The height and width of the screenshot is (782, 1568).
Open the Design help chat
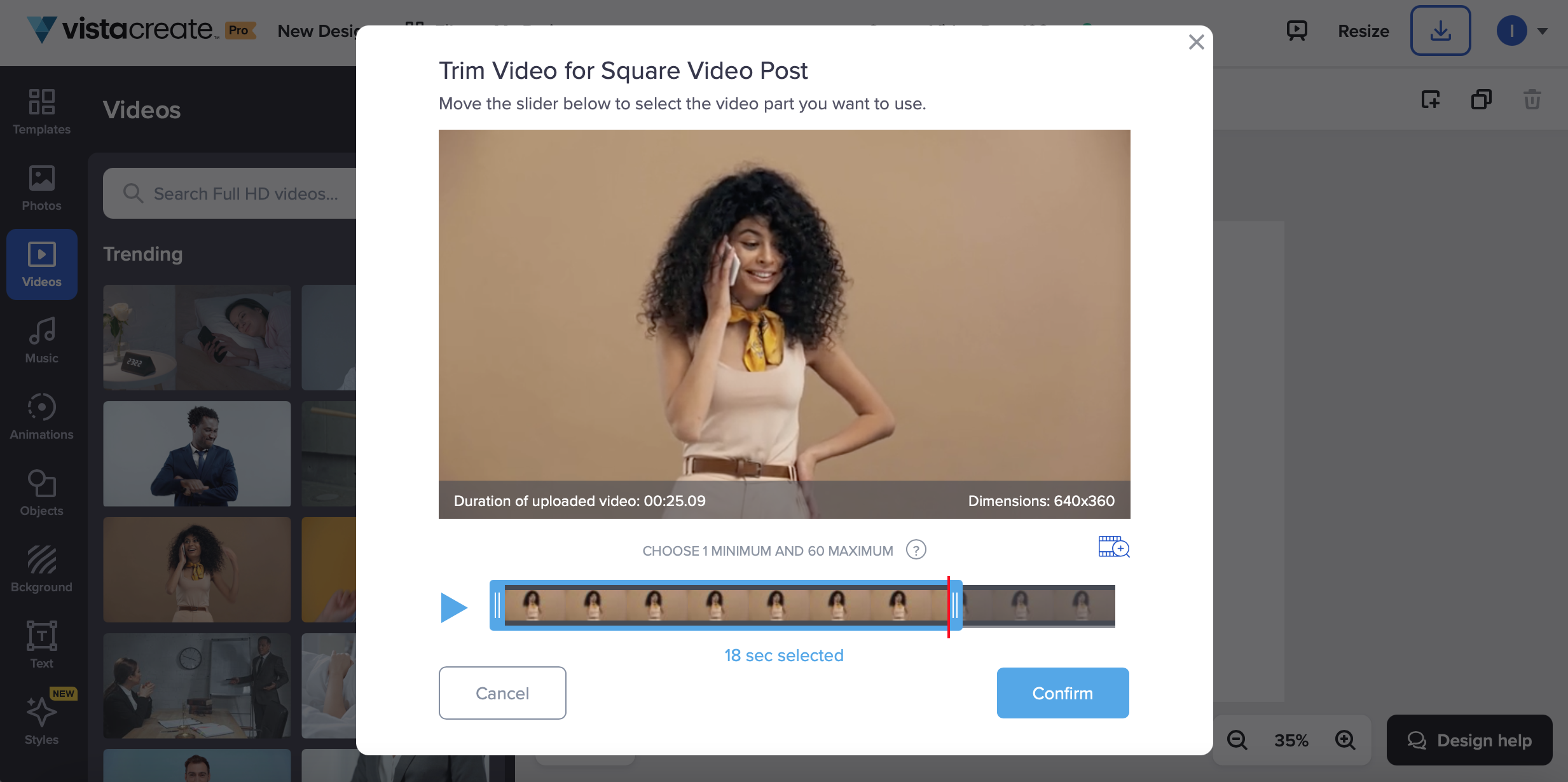(x=1469, y=740)
